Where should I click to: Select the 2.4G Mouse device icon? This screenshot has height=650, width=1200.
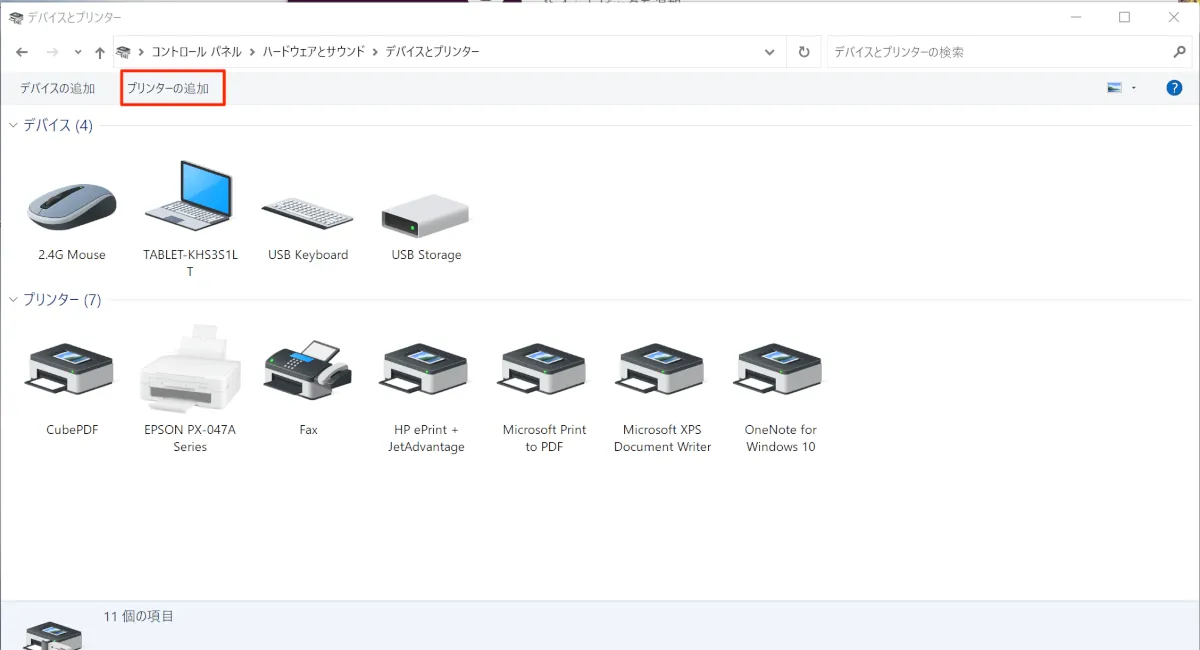71,206
